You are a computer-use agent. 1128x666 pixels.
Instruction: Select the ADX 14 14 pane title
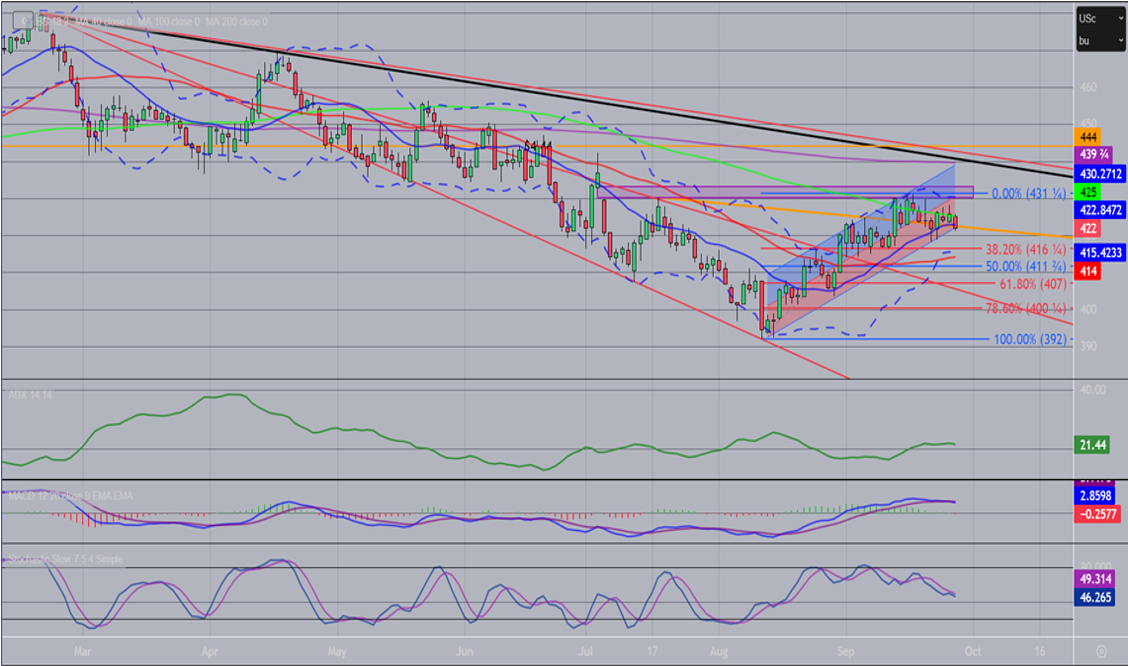point(30,396)
